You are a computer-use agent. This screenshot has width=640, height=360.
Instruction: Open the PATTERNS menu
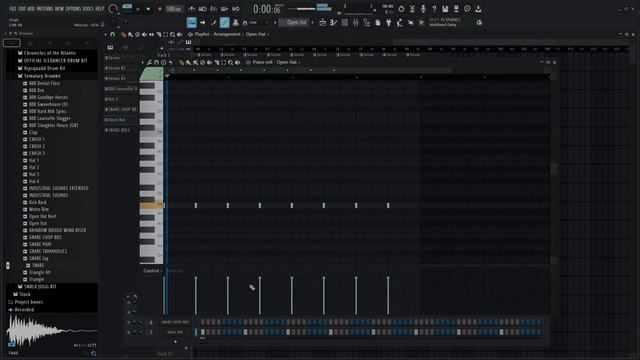tap(45, 9)
